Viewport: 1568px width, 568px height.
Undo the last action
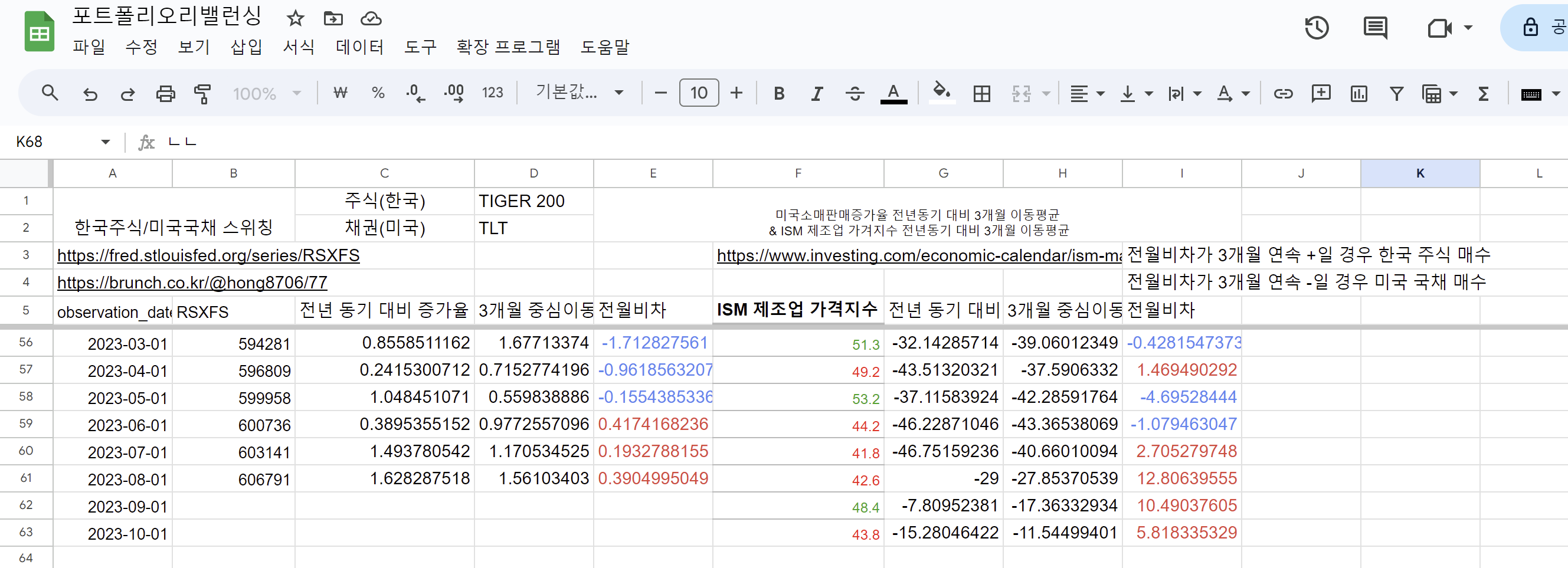[90, 94]
